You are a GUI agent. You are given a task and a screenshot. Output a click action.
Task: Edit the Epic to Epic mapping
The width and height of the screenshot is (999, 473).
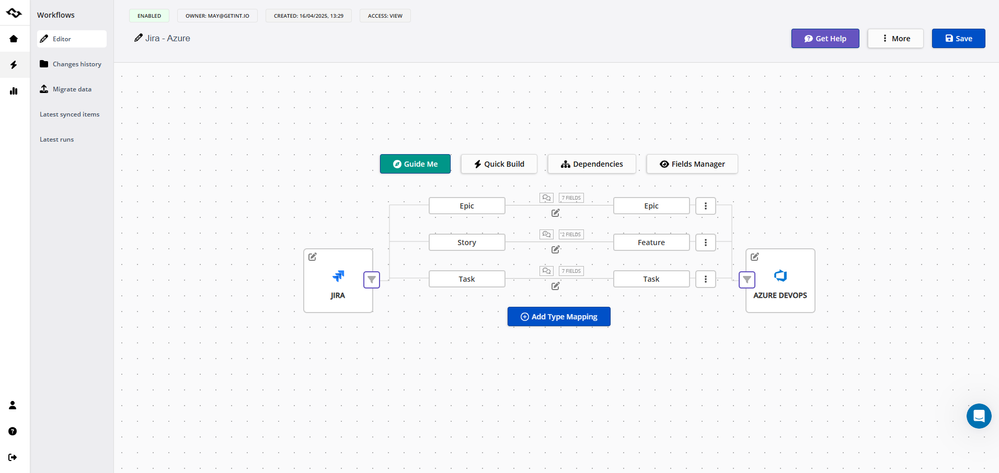(556, 213)
